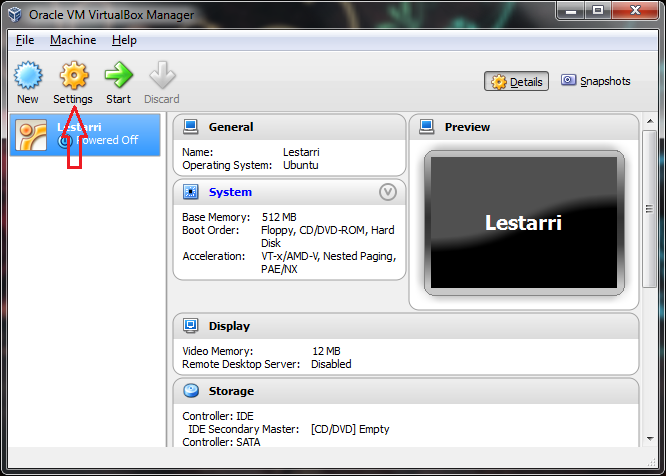Click Remote Desktop Server Disabled value
Image resolution: width=666 pixels, height=476 pixels.
point(331,364)
